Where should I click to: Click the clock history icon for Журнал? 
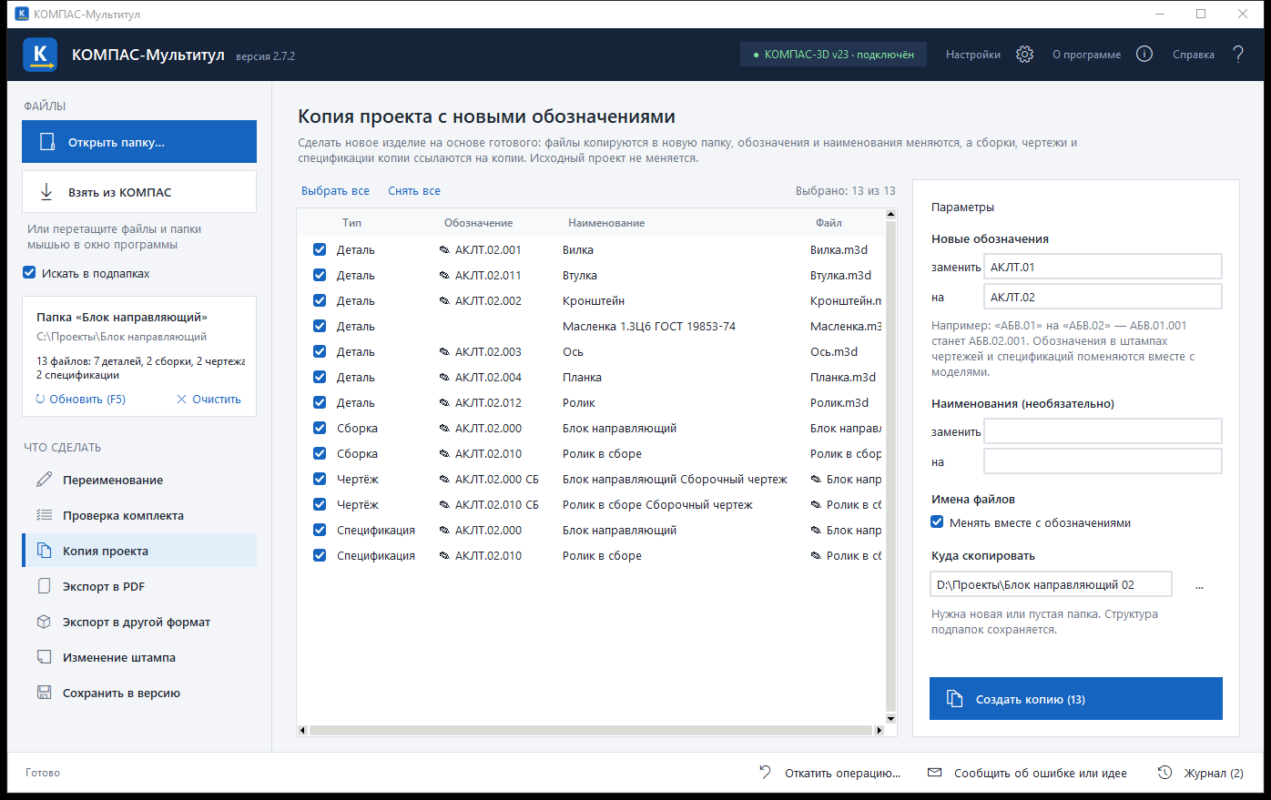pyautogui.click(x=1165, y=772)
